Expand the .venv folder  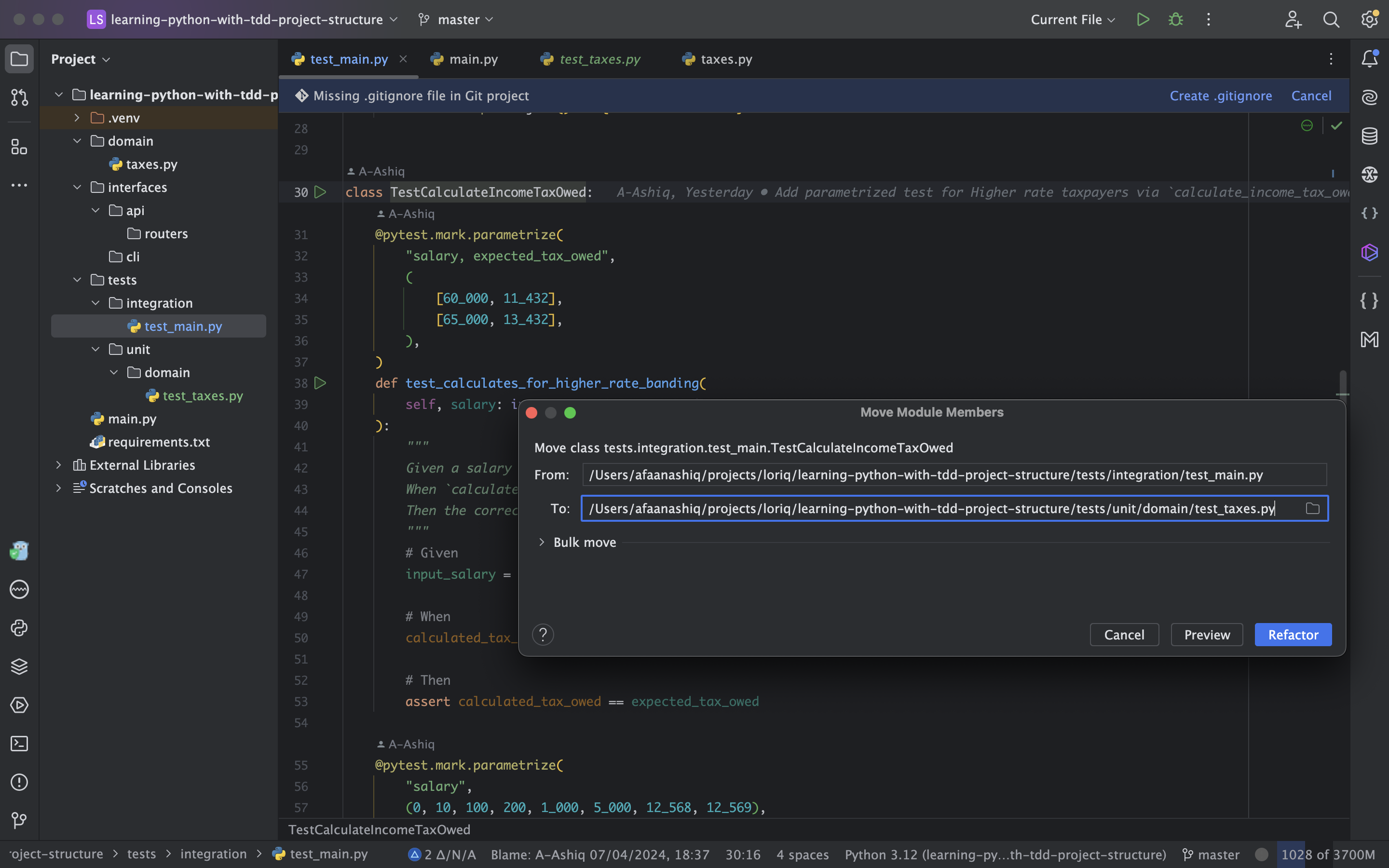77,118
